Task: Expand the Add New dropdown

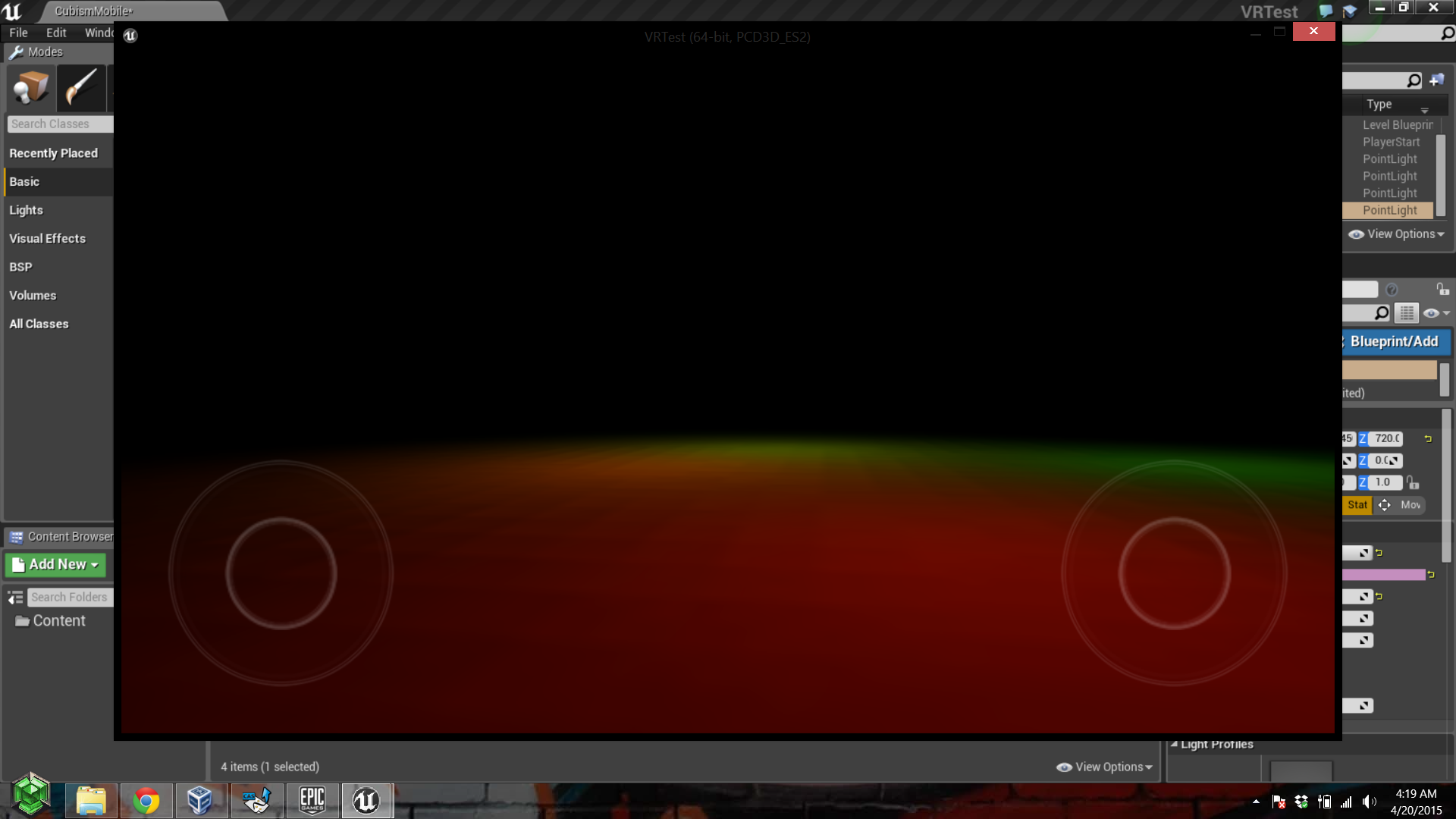Action: pyautogui.click(x=55, y=565)
